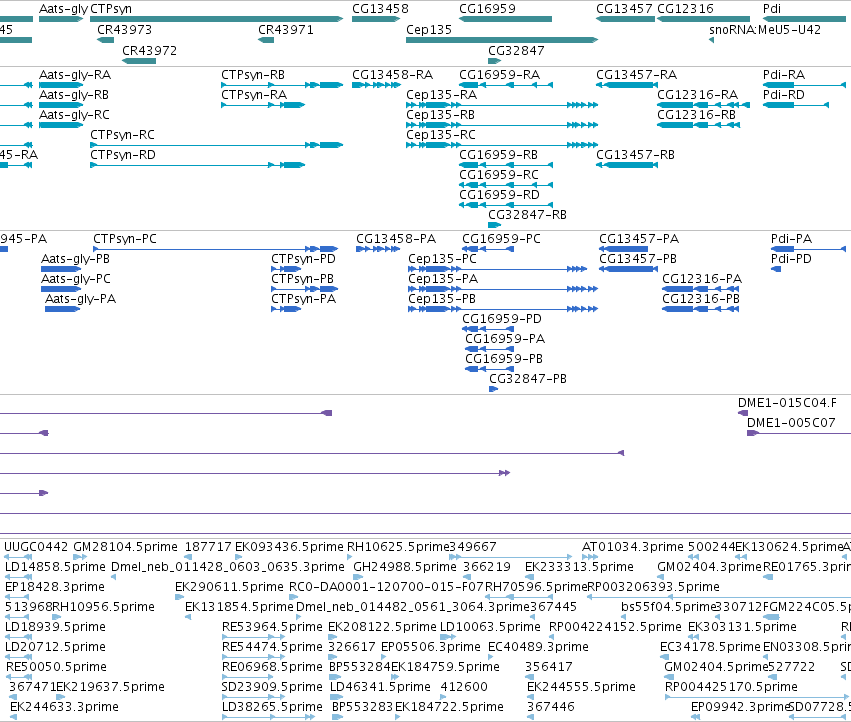The height and width of the screenshot is (722, 851).
Task: Click EST LD46341.5prime
Action: (380, 687)
